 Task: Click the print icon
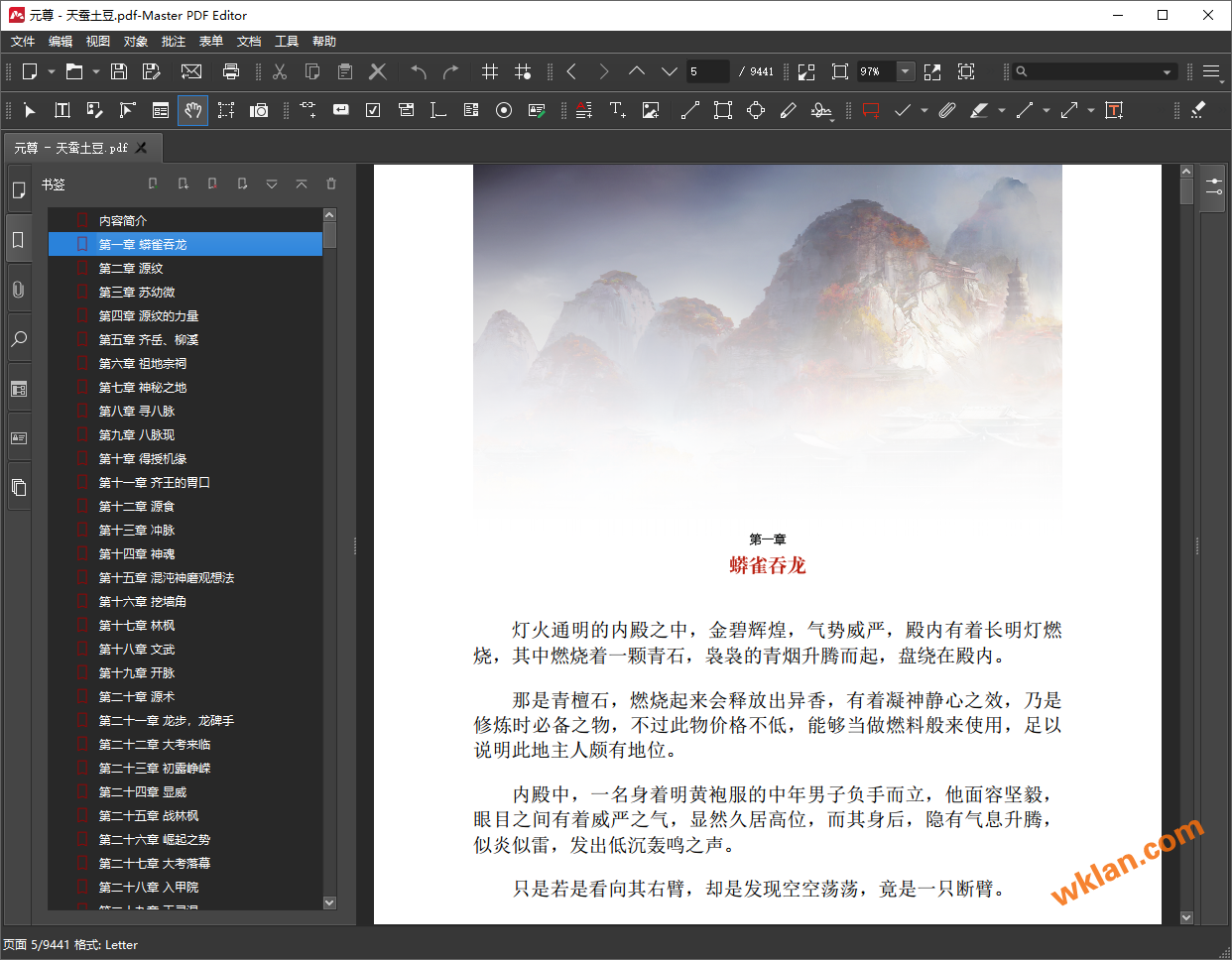tap(231, 71)
